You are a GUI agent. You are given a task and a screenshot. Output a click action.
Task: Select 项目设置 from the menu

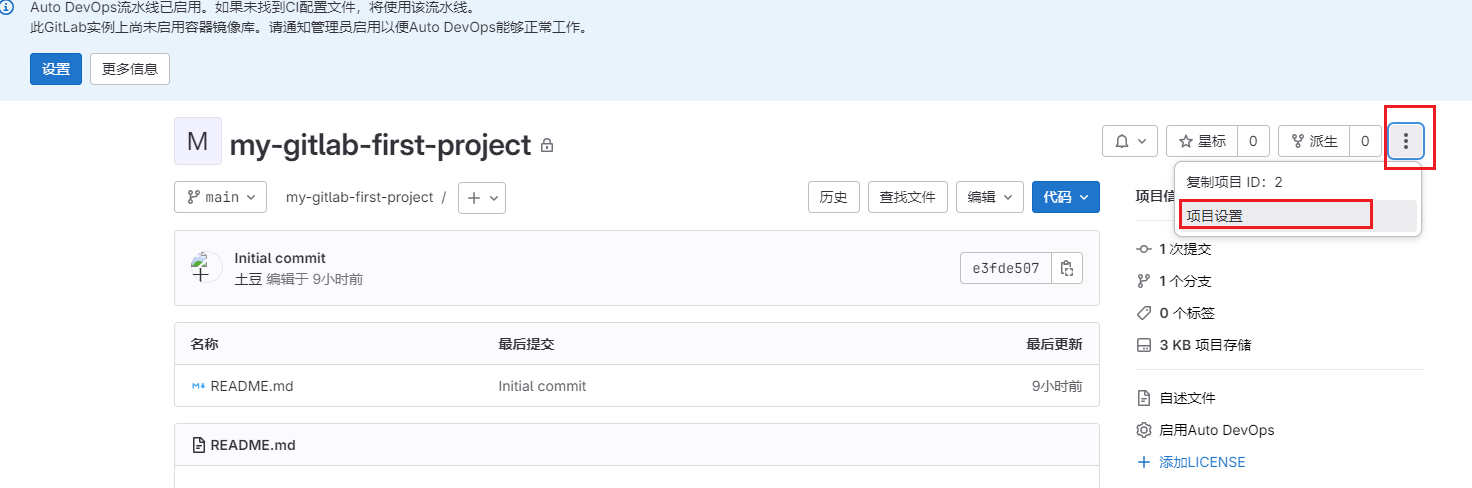point(1214,215)
